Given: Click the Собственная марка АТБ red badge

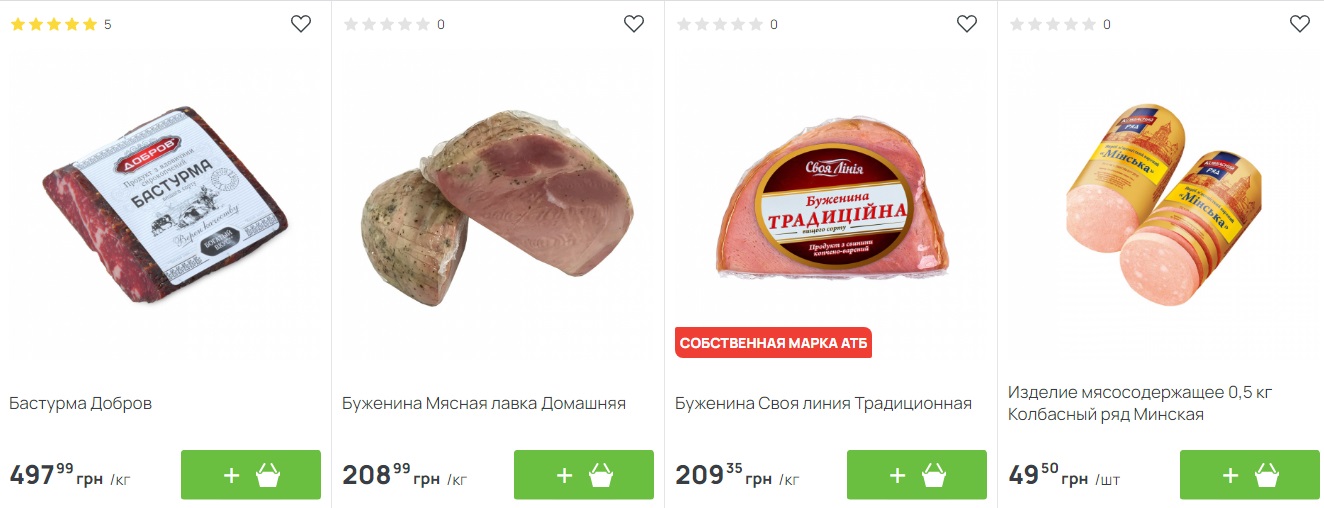Looking at the screenshot, I should 773,343.
